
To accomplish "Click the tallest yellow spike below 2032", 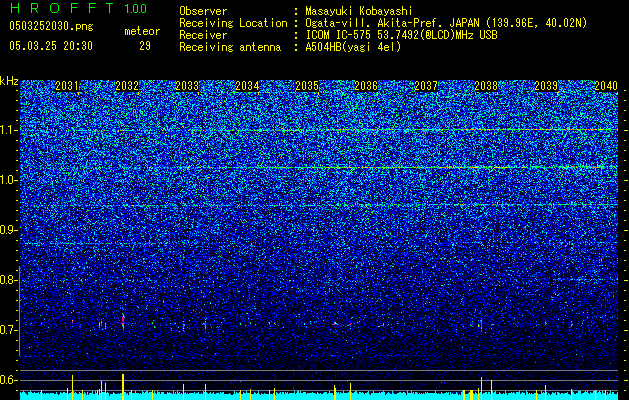I will point(123,387).
